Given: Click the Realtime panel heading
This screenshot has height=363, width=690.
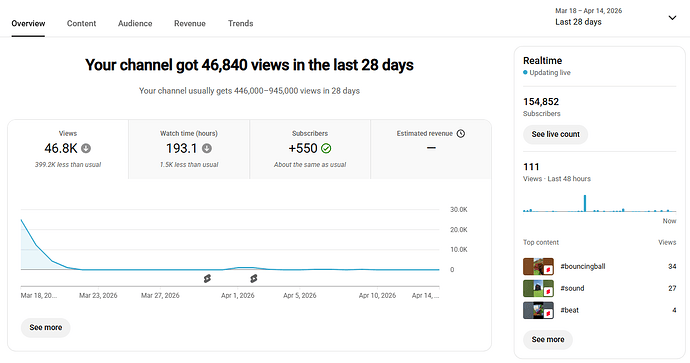Looking at the screenshot, I should pyautogui.click(x=543, y=61).
